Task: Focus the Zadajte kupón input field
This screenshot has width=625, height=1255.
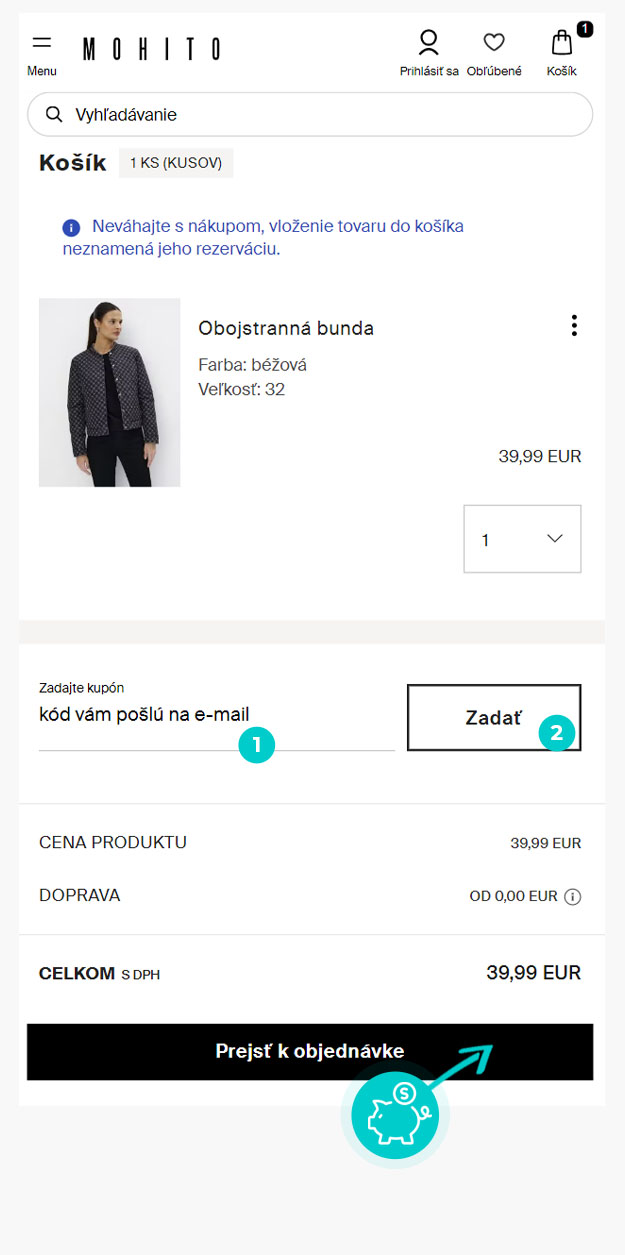Action: tap(215, 716)
